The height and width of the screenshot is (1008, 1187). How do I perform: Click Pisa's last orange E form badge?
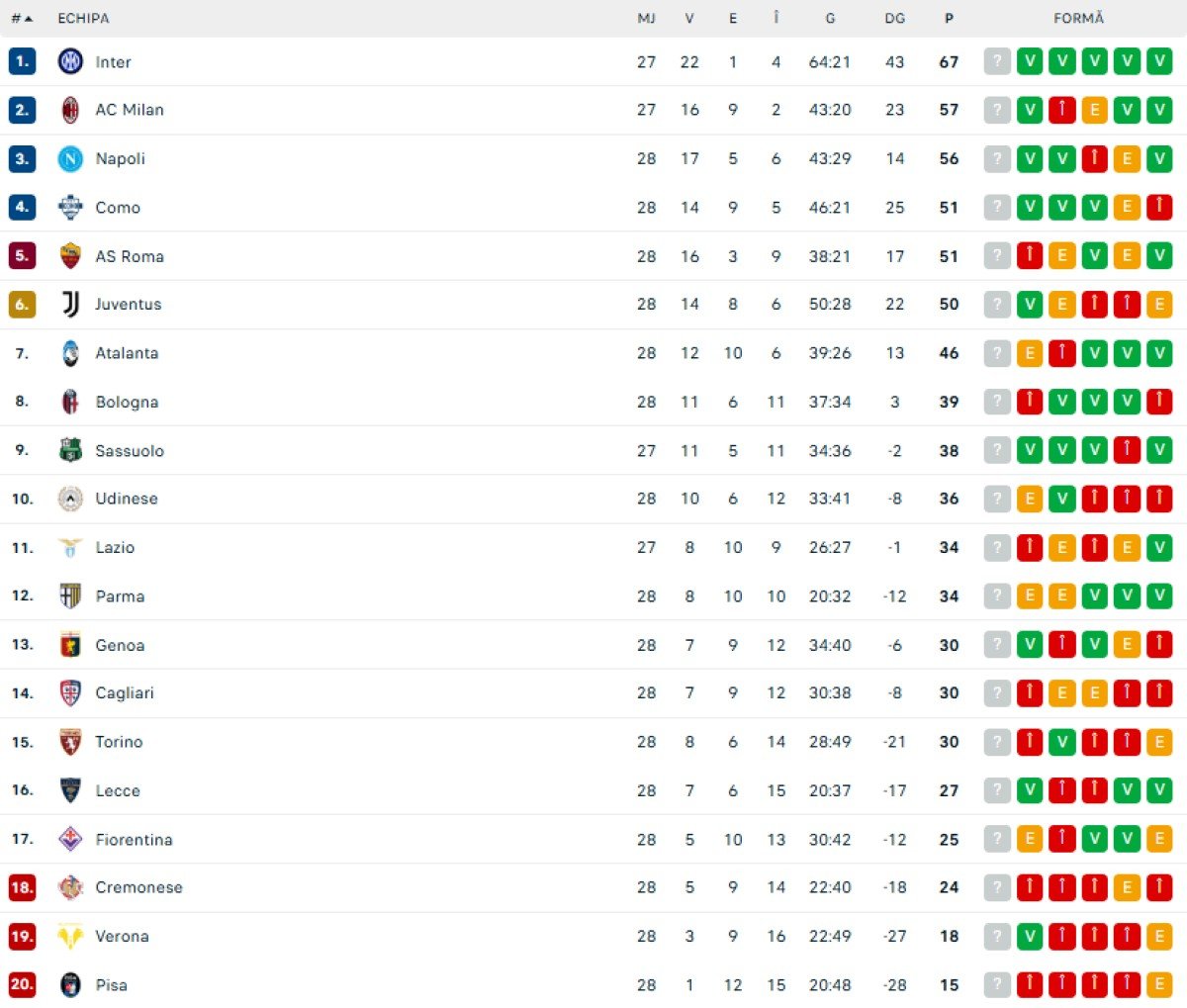click(1159, 984)
